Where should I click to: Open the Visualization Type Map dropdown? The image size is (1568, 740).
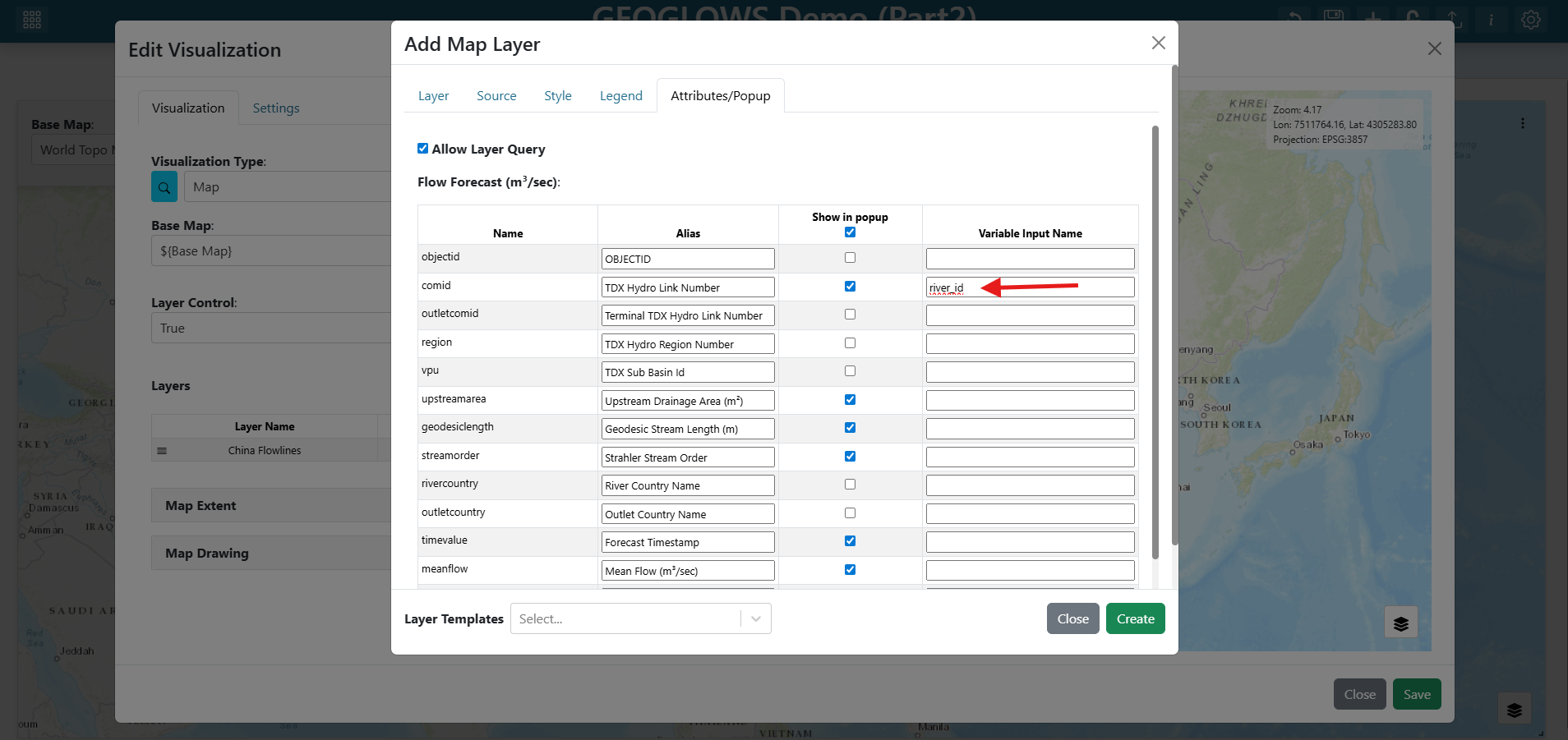point(287,187)
